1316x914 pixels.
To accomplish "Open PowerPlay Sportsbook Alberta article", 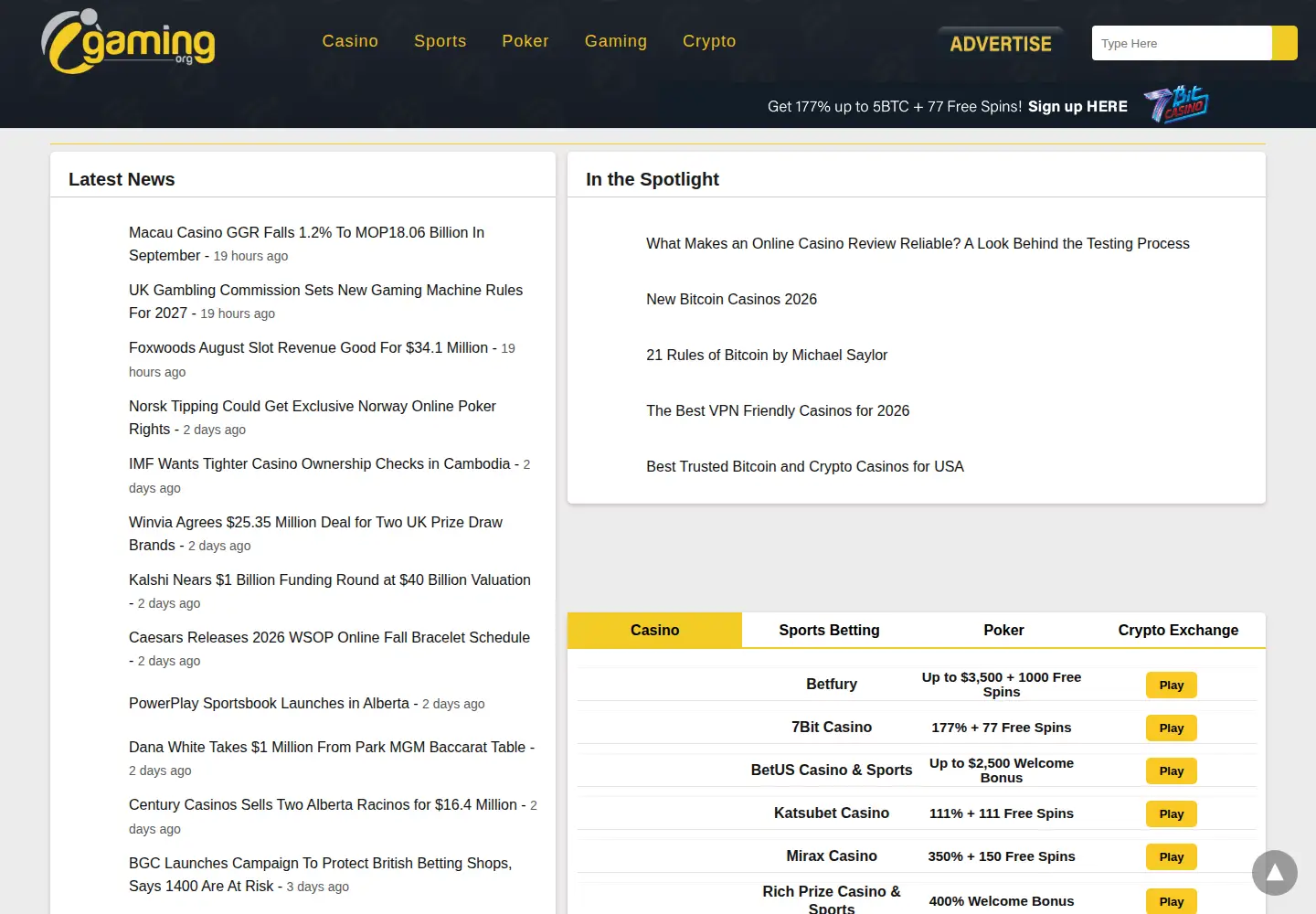I will coord(269,703).
